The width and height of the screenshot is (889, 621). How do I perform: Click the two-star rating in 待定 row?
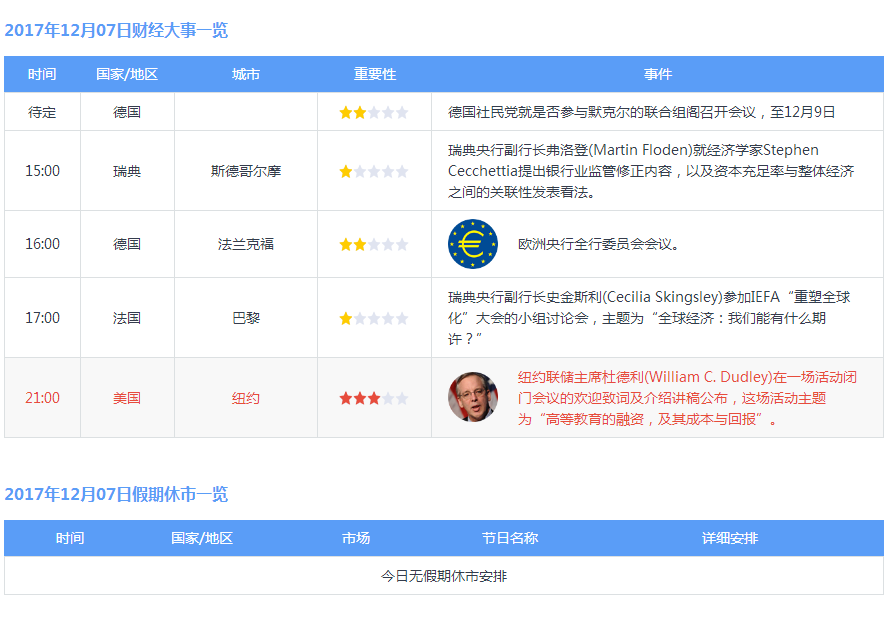point(374,112)
